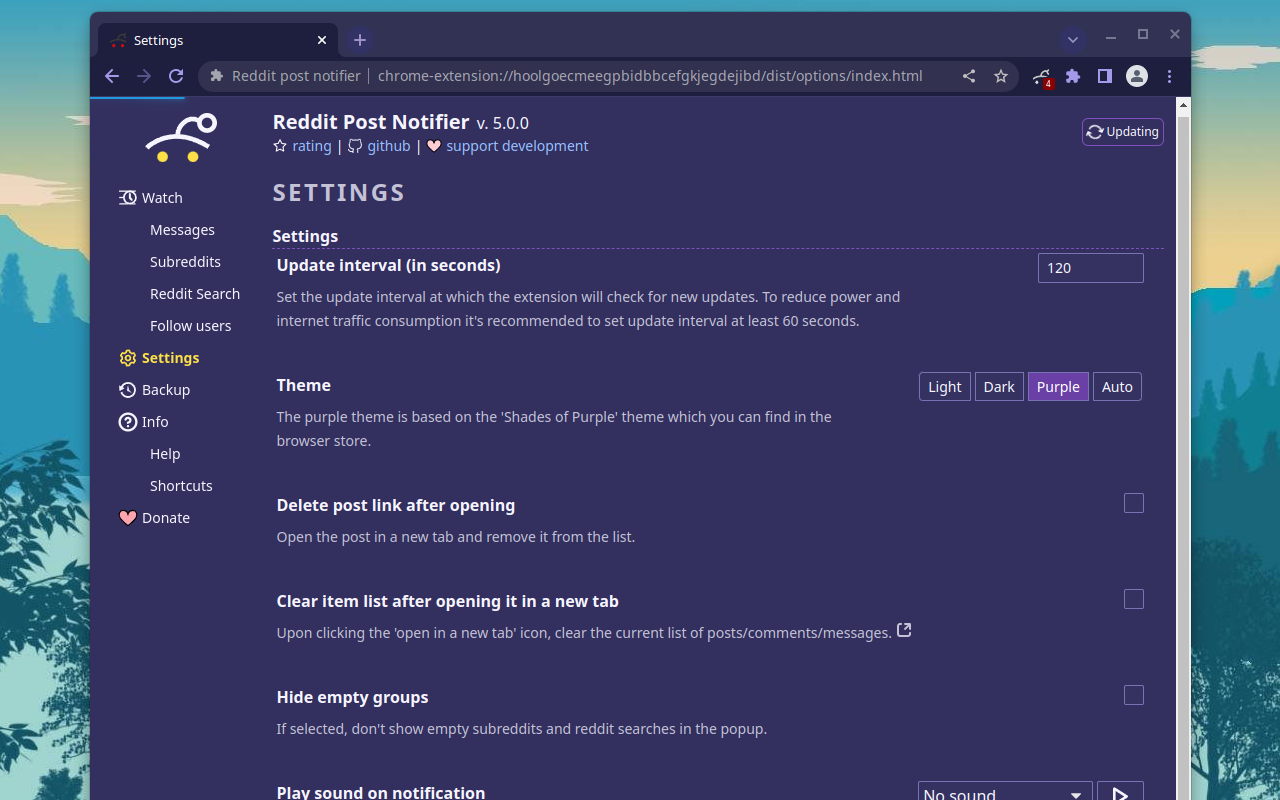Click the Watch clock icon in sidebar
Screen dimensions: 1280x800
click(127, 198)
